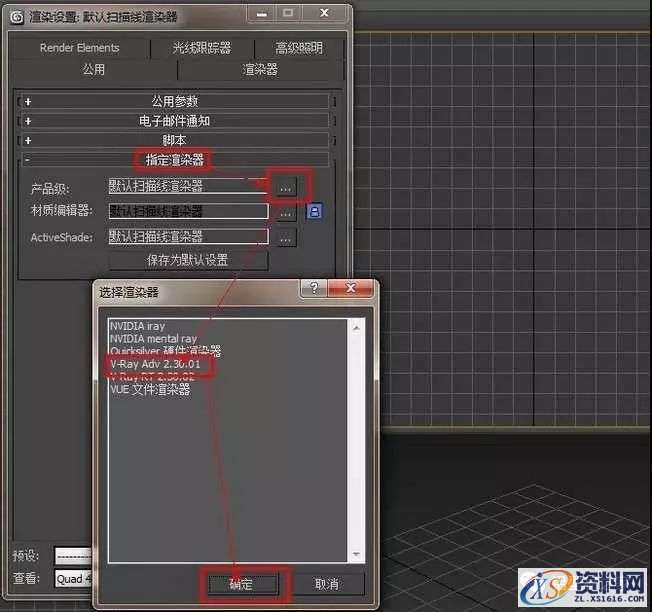Click the 材质编辑器 renderer name field
Screen dimensions: 652x612
[188, 211]
